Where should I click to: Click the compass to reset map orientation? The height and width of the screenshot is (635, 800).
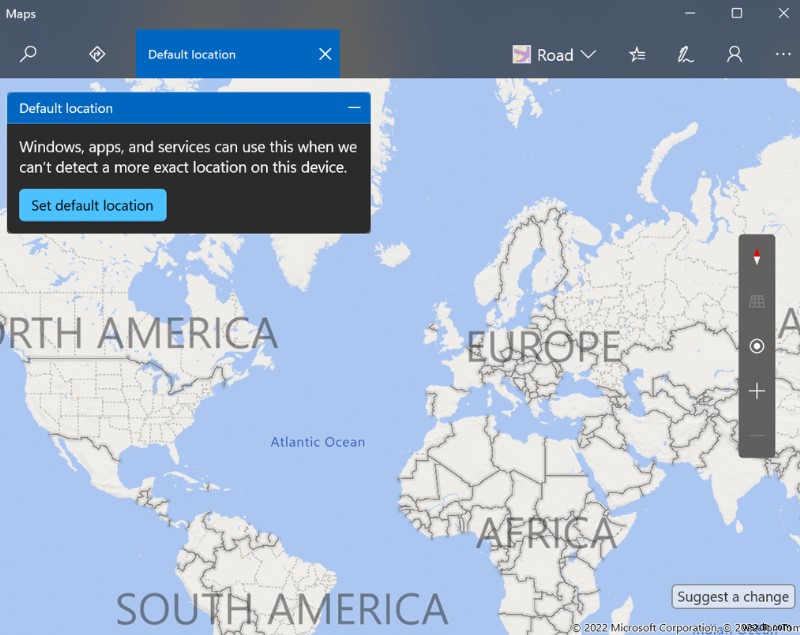pos(757,255)
